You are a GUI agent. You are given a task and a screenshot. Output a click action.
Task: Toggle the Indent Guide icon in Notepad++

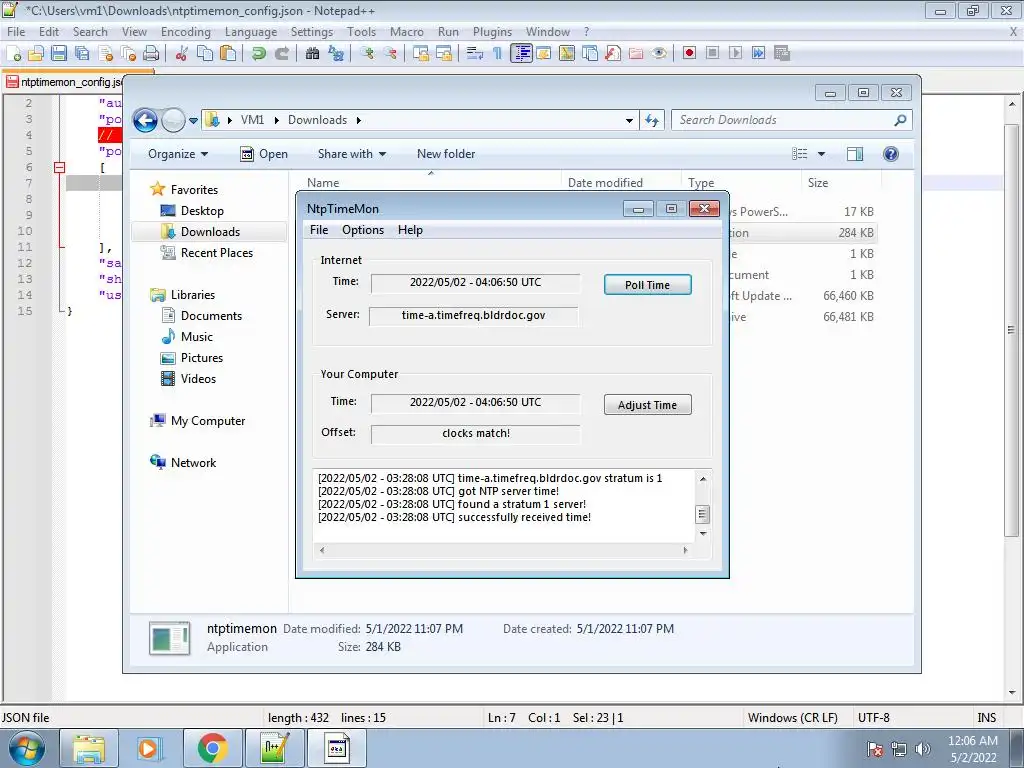click(x=521, y=53)
